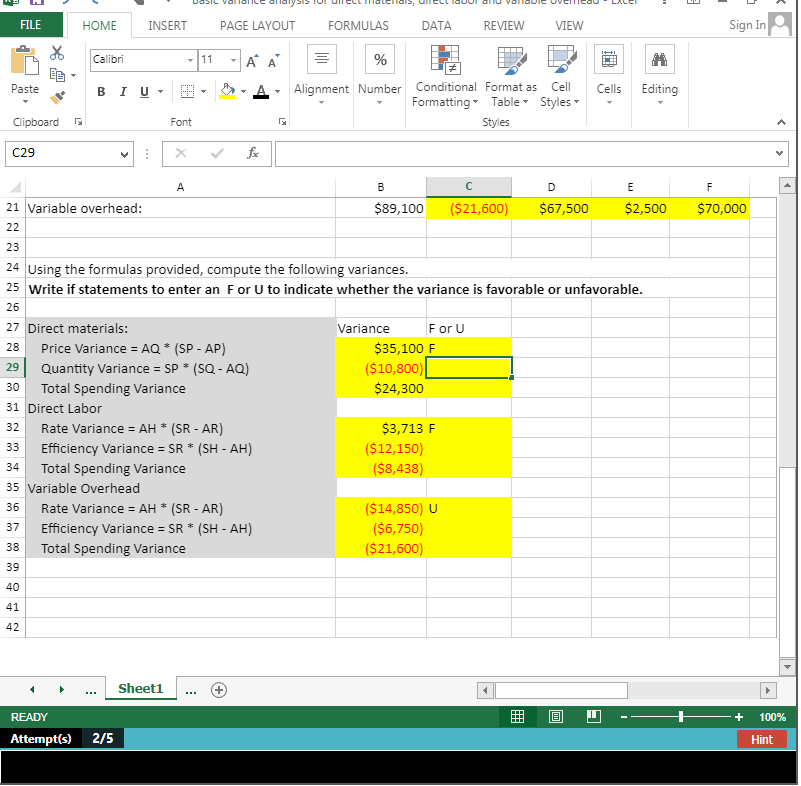801x786 pixels.
Task: Apply Underline formatting
Action: (145, 92)
